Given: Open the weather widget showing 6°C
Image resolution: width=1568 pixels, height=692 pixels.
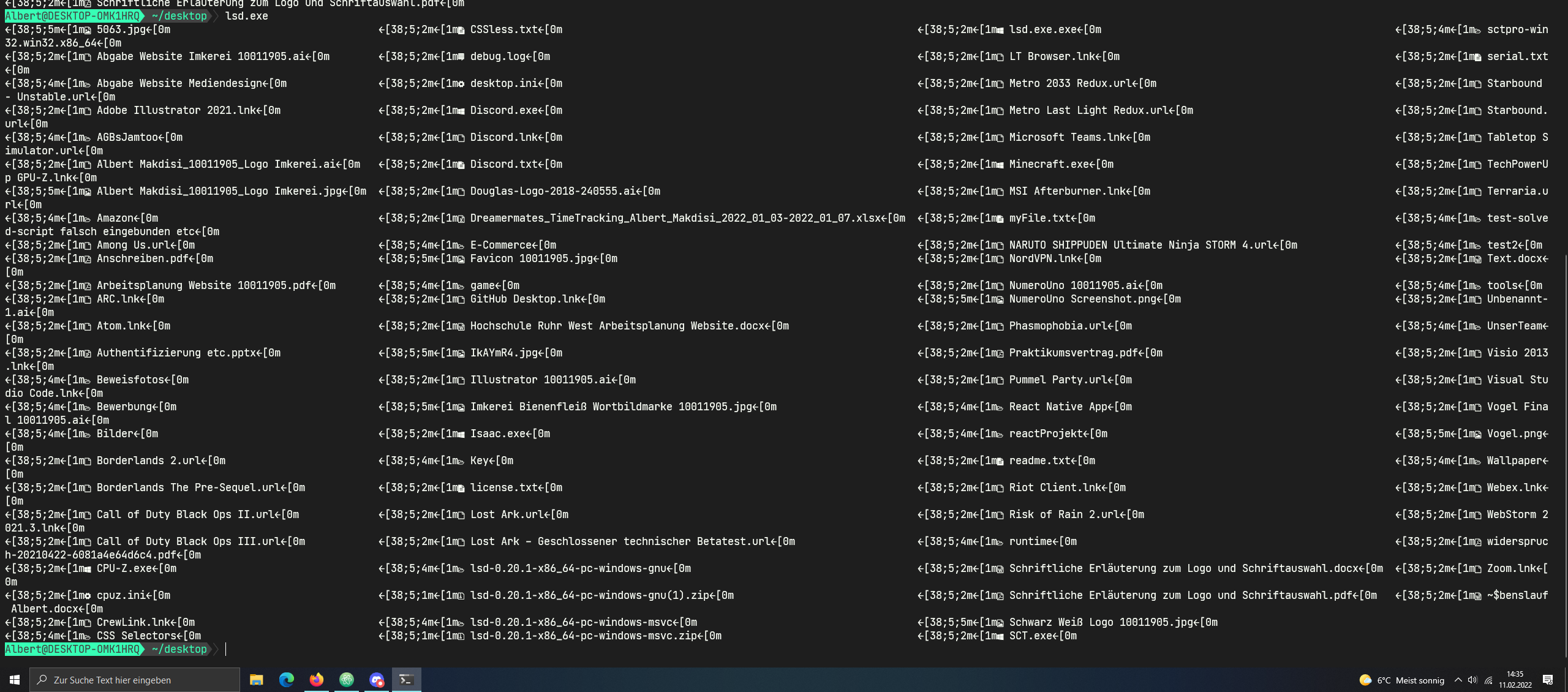Looking at the screenshot, I should (x=1401, y=680).
